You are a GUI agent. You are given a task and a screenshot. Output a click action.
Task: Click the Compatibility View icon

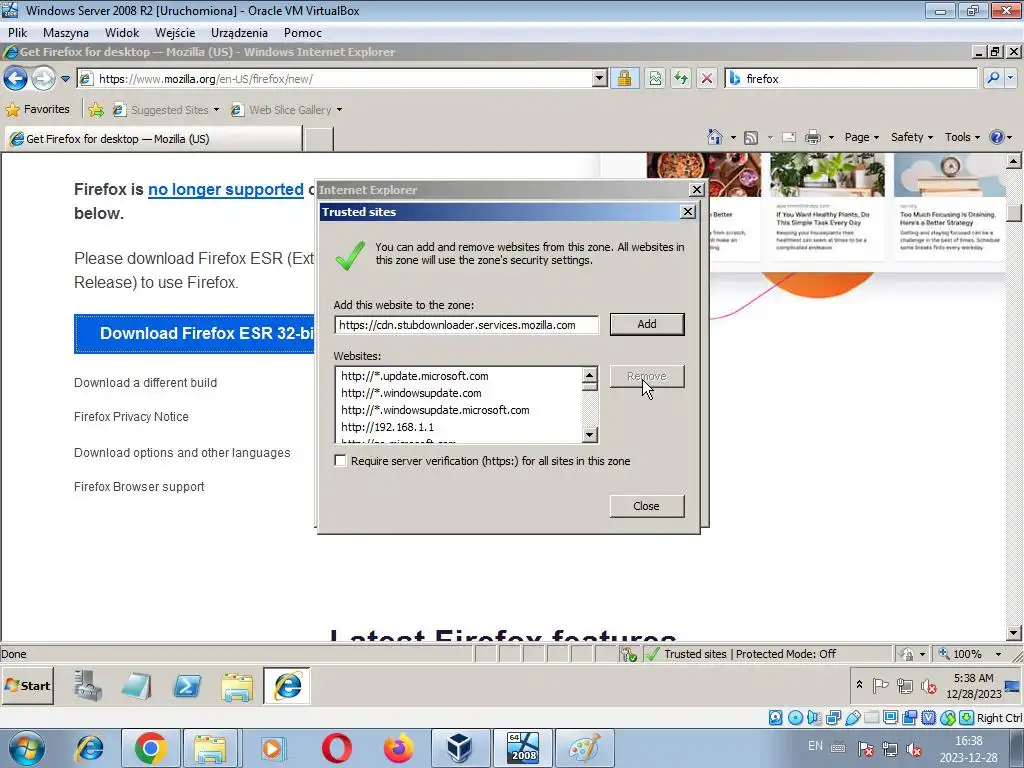(655, 78)
